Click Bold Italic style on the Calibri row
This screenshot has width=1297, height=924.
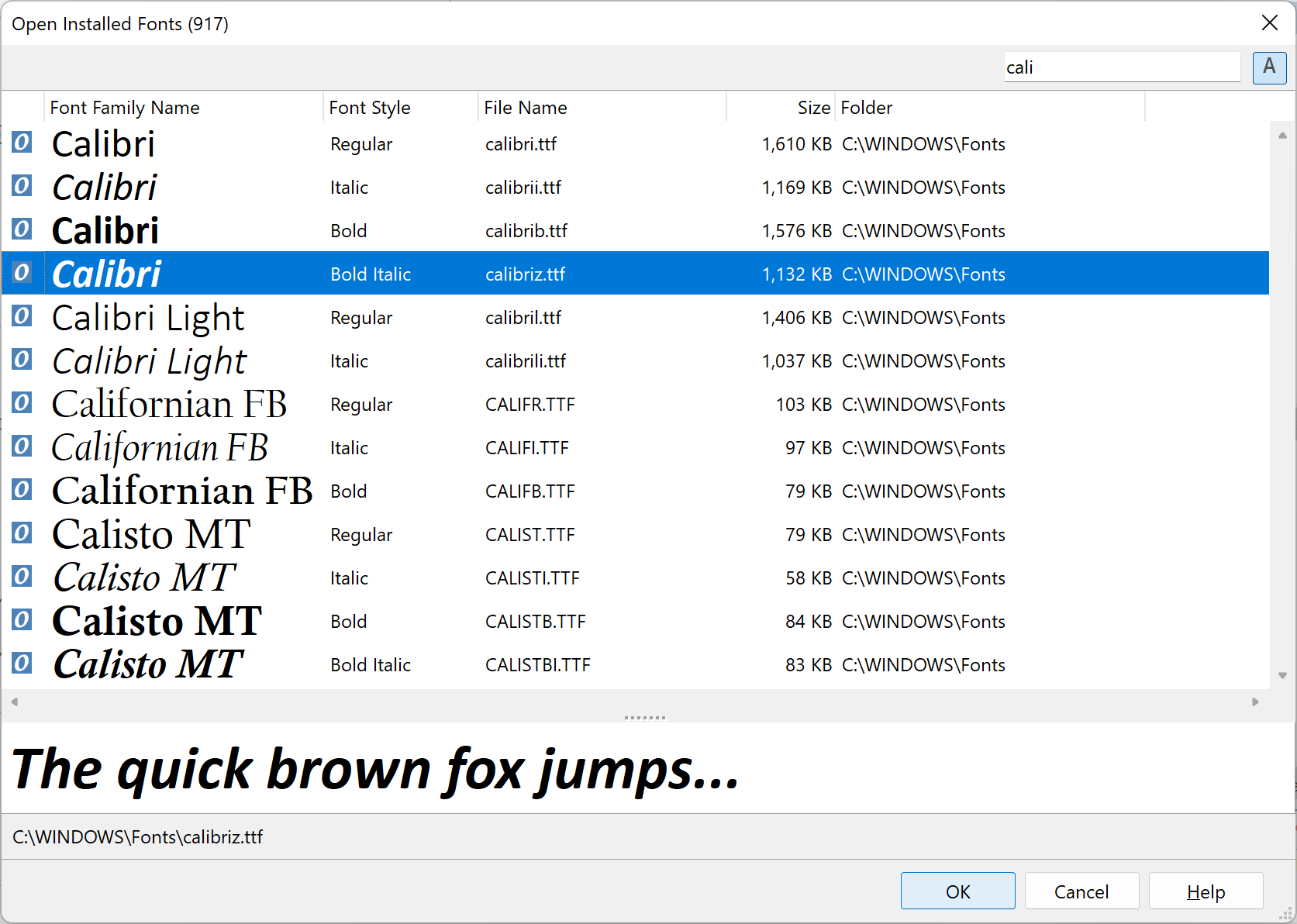pos(371,274)
